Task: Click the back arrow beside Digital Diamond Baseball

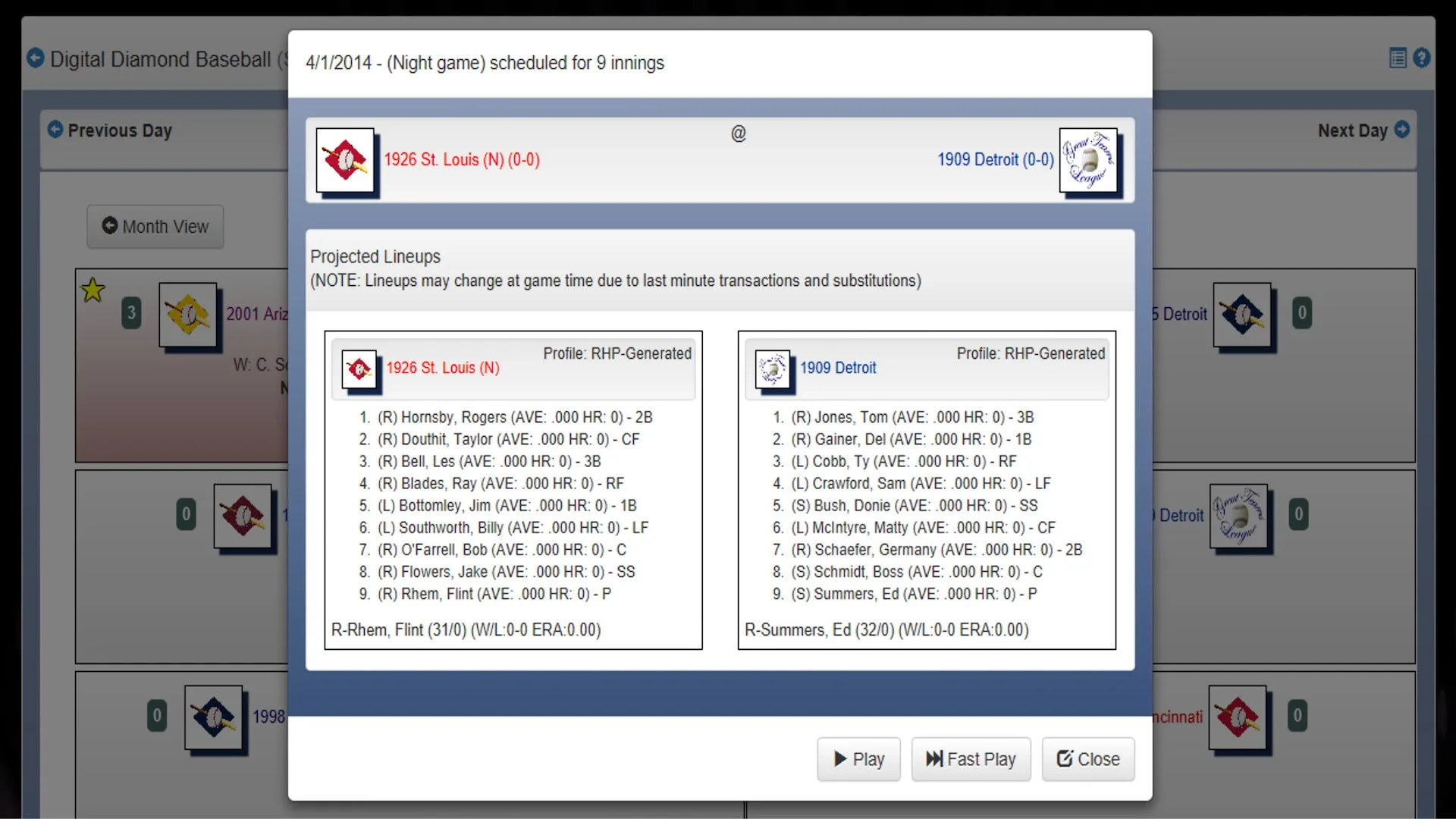Action: 35,58
